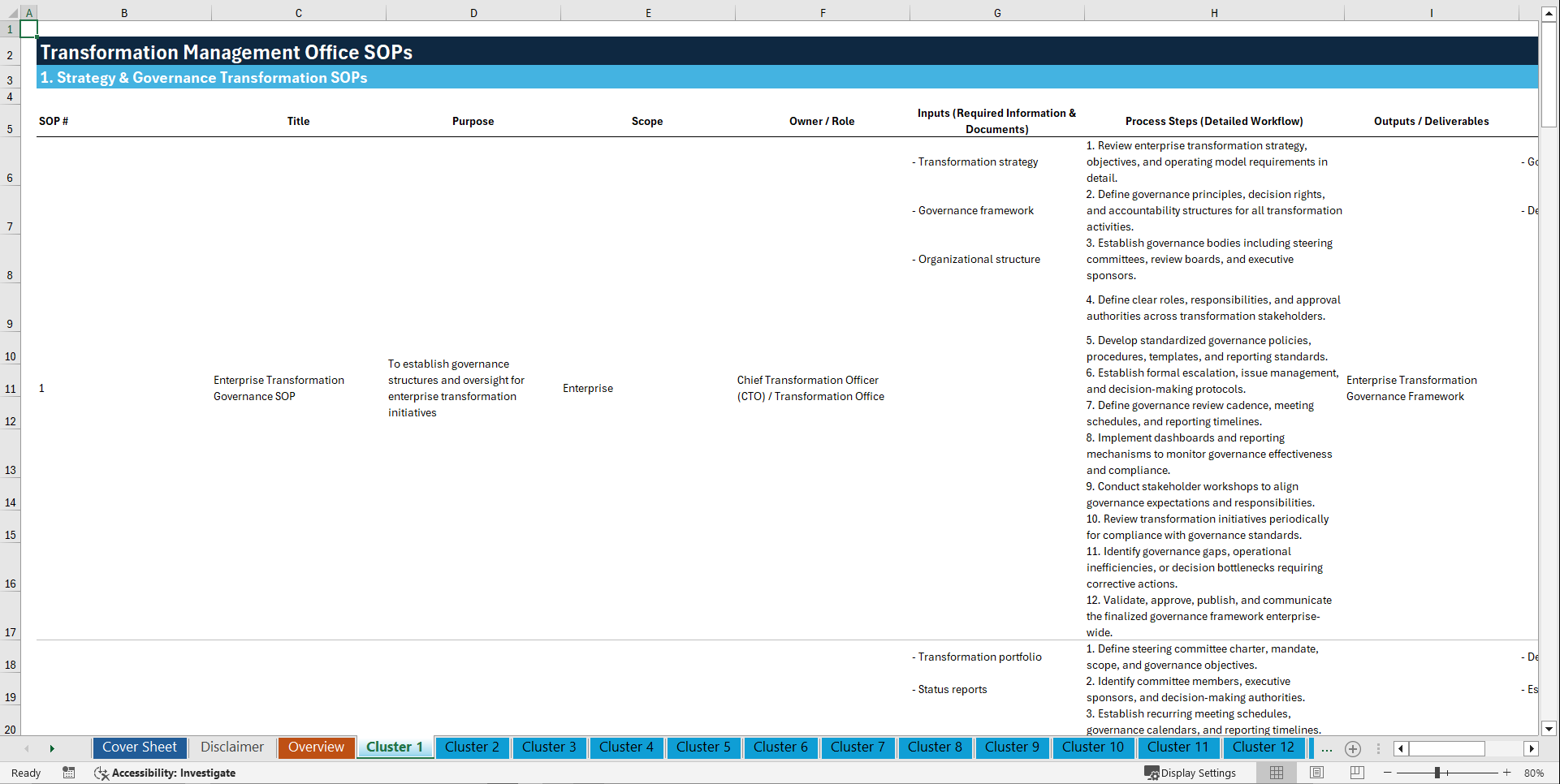
Task: Select the Organizational structure input cell
Action: 997,259
